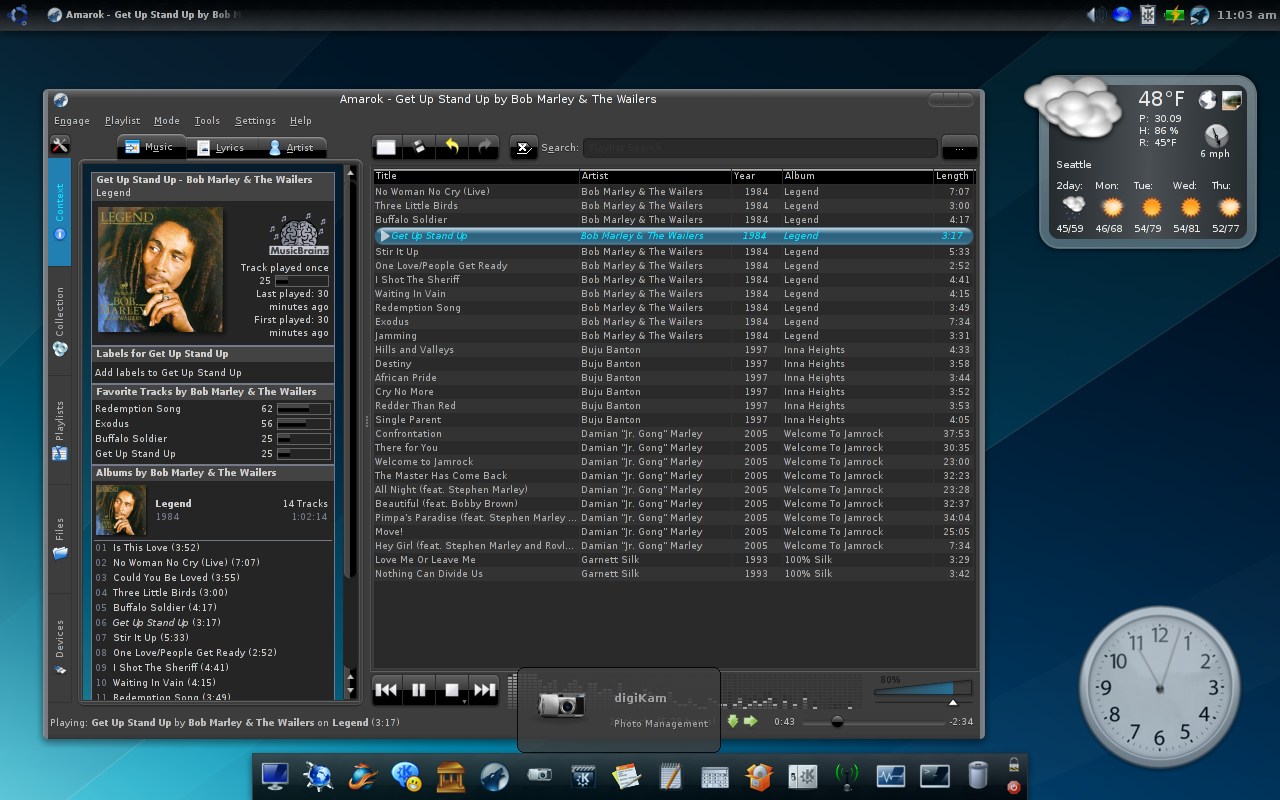Switch to the Lyrics tab
The width and height of the screenshot is (1280, 800).
coord(221,148)
